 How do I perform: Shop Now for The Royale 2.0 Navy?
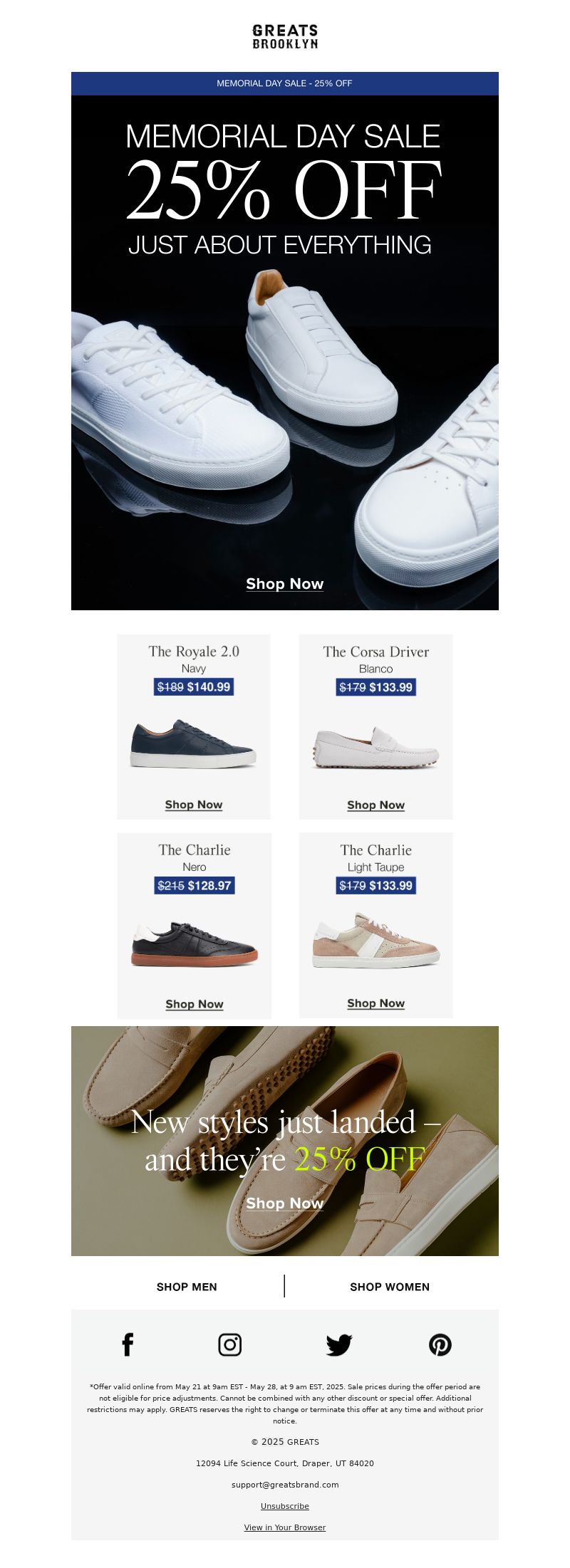tap(194, 805)
